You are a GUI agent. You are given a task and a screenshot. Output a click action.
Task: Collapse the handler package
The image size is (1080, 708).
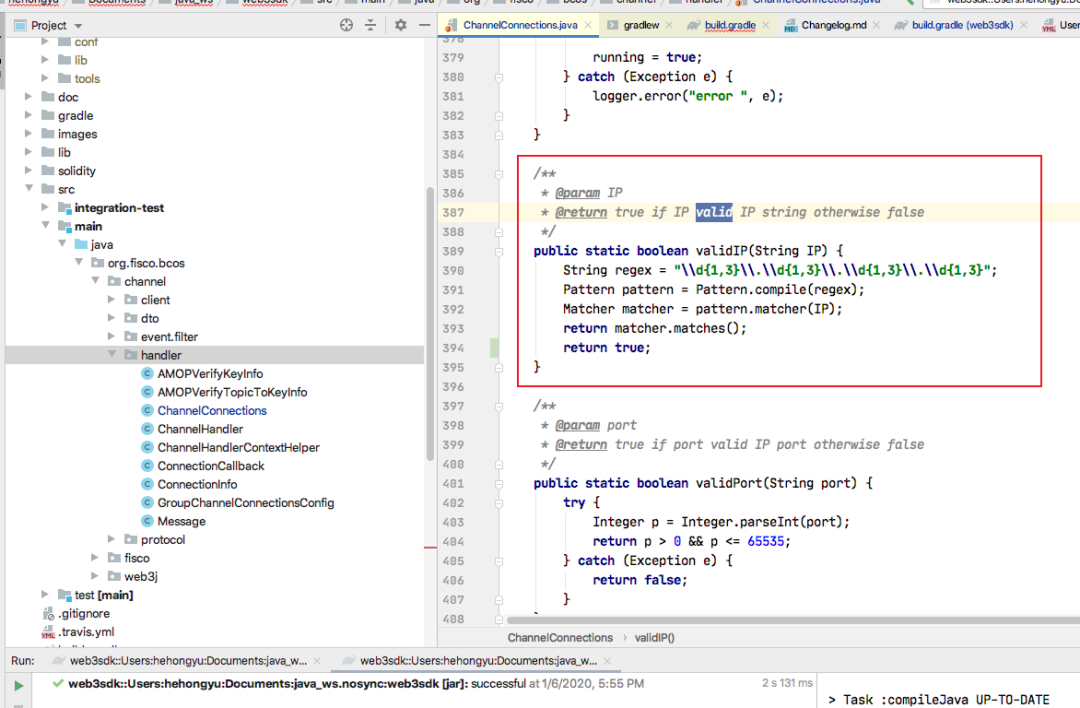pos(112,354)
